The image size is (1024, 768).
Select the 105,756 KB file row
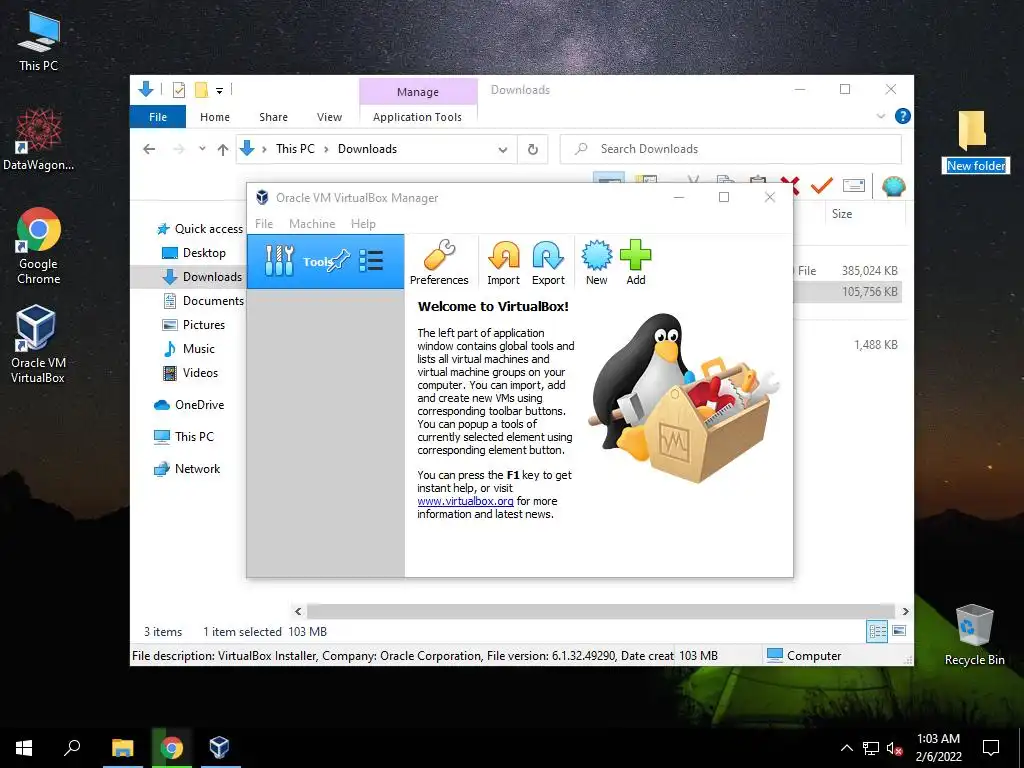point(848,292)
